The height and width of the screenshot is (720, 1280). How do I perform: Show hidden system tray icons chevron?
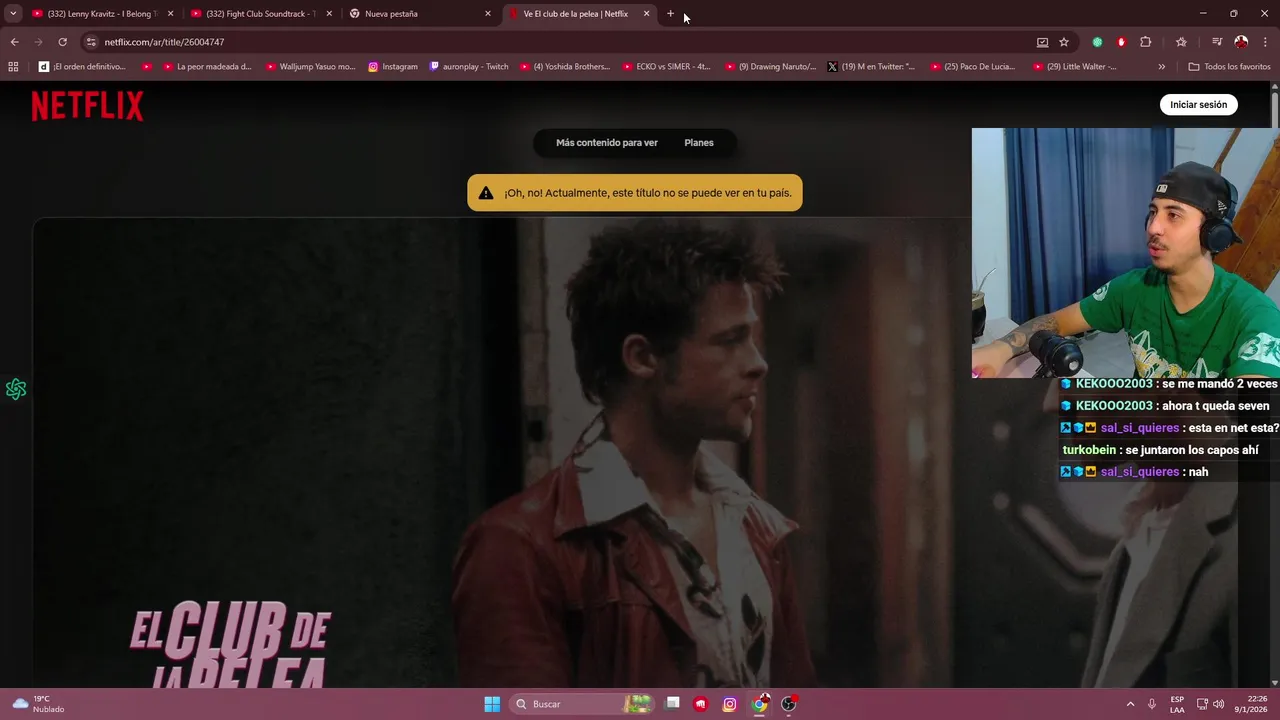coord(1130,704)
